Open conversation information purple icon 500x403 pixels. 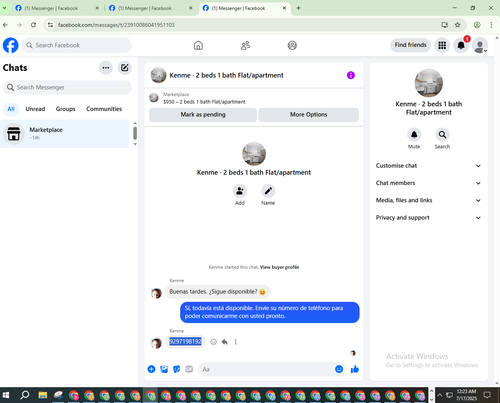point(351,75)
